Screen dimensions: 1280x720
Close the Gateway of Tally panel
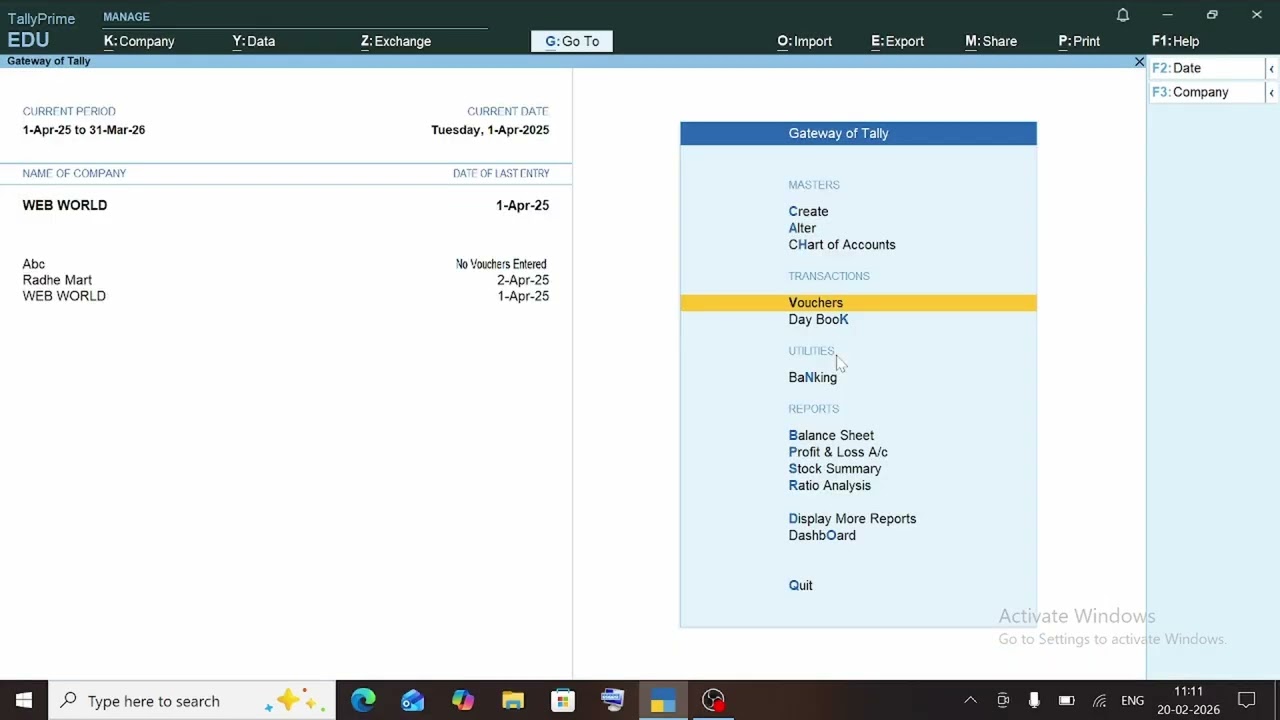pos(1139,62)
